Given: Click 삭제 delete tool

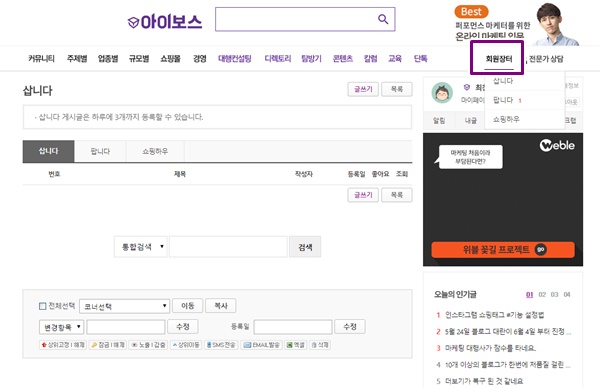Looking at the screenshot, I should click(x=320, y=345).
